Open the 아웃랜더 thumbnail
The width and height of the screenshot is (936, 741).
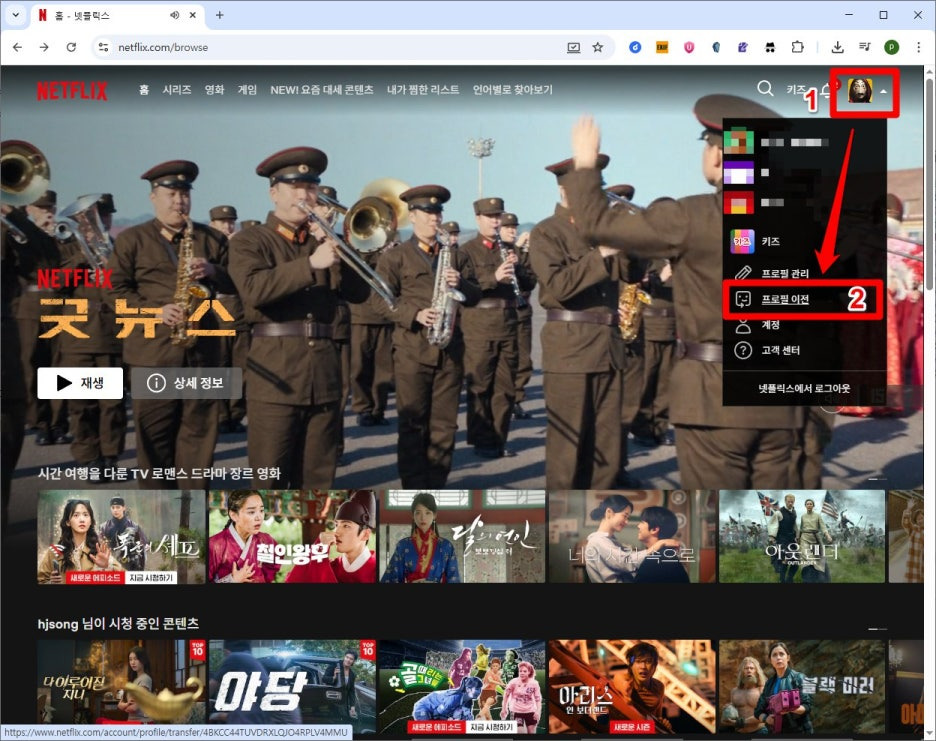coord(802,537)
